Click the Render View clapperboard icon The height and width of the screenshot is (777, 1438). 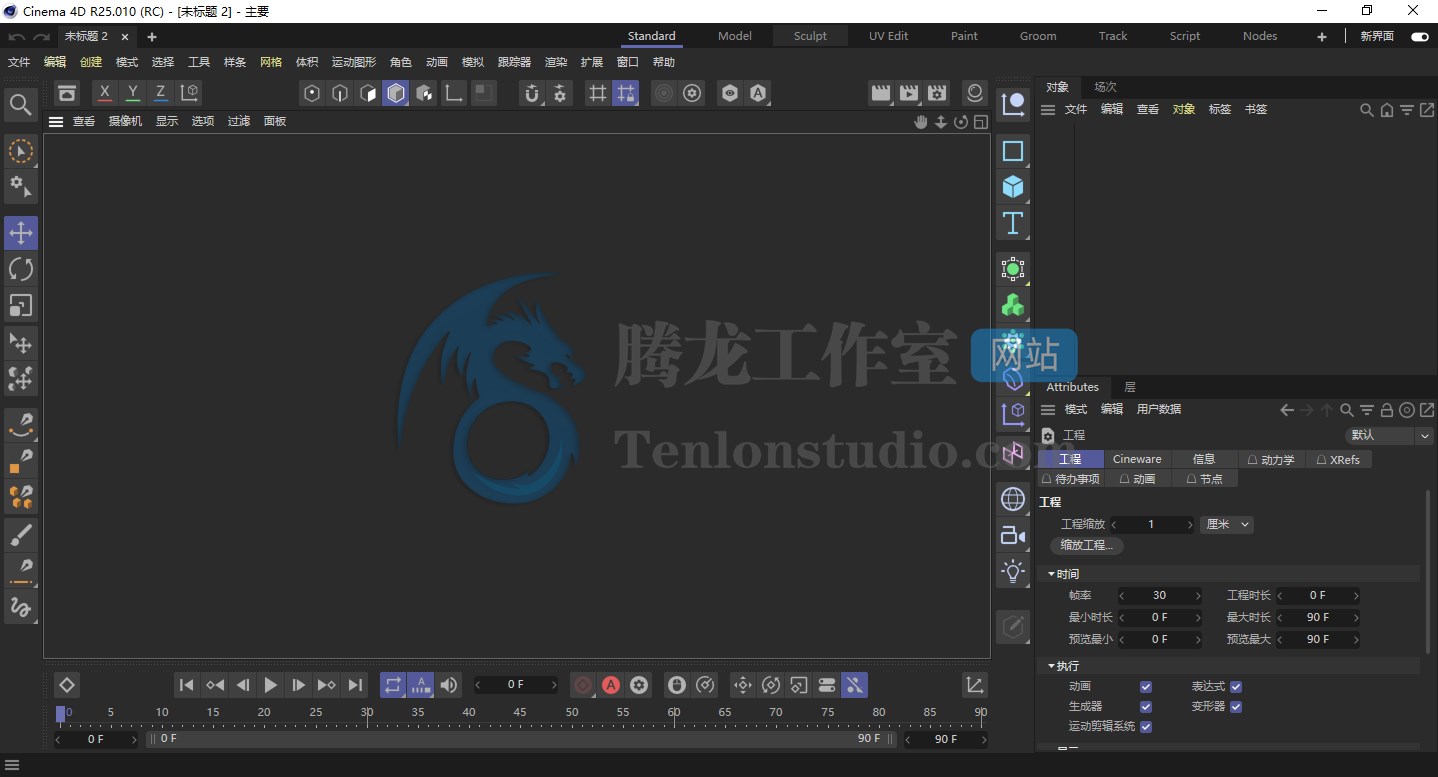(x=881, y=93)
